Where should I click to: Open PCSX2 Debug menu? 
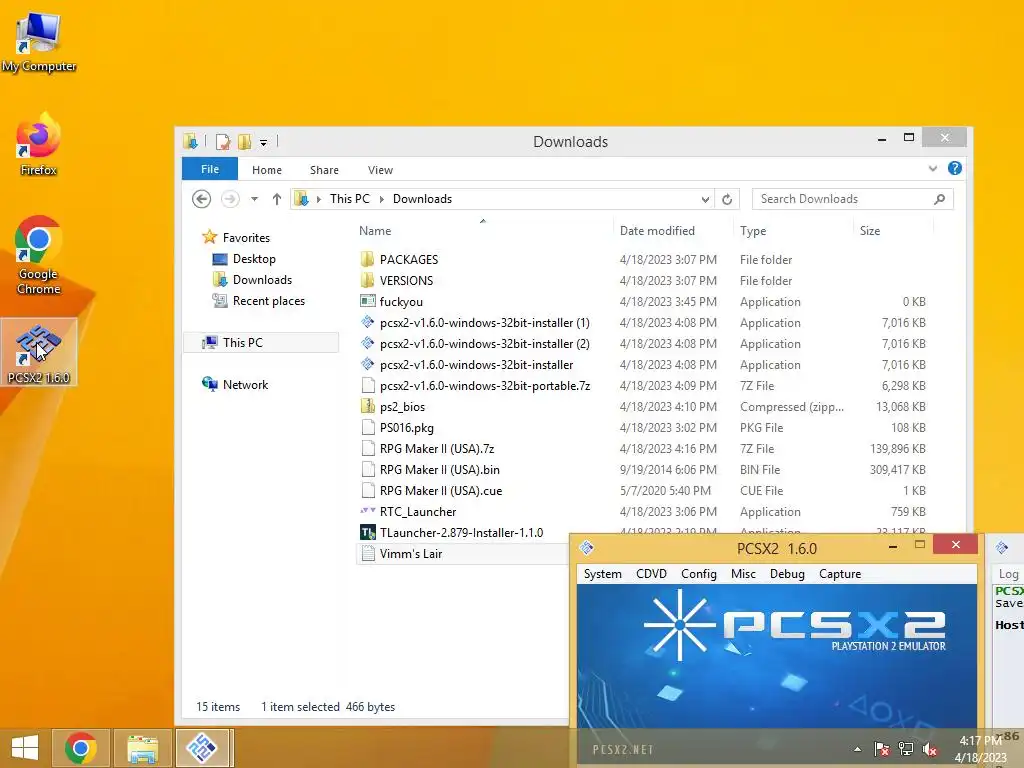(787, 574)
